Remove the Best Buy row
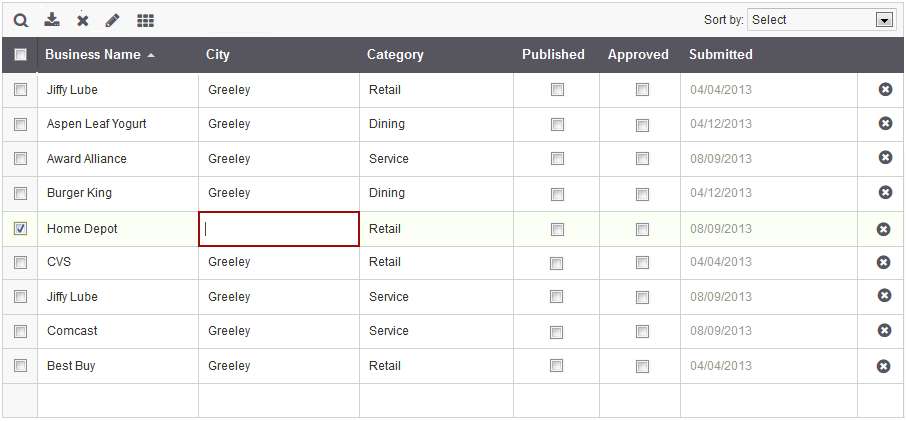Image resolution: width=906 pixels, height=421 pixels. point(884,366)
